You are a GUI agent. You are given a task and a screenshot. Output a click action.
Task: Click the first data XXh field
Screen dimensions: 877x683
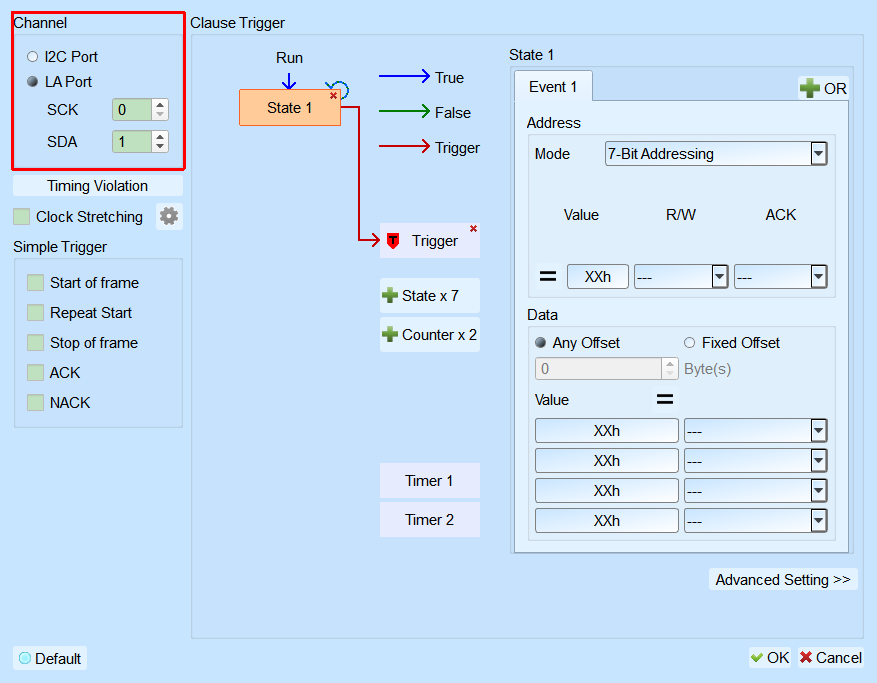click(607, 431)
